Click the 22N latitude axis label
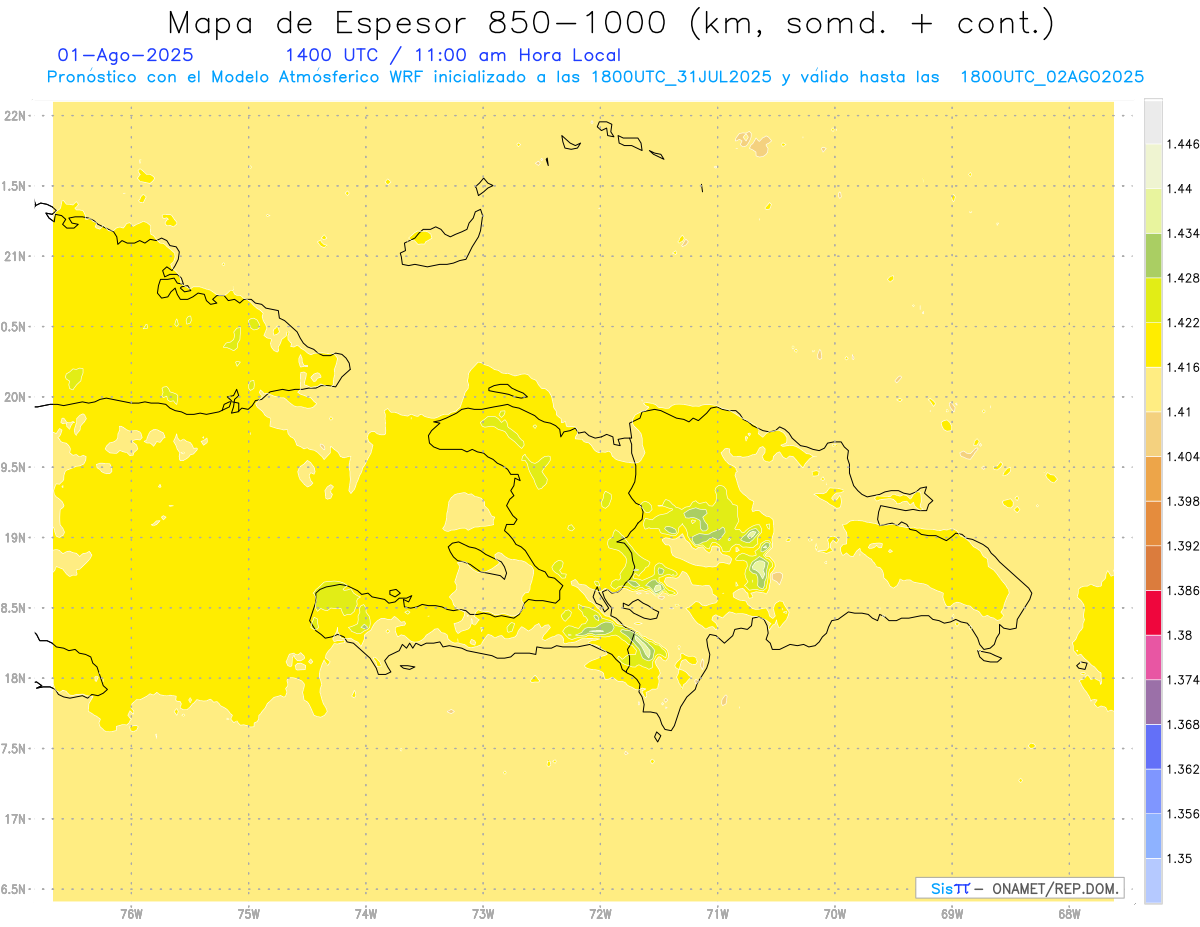 (15, 116)
